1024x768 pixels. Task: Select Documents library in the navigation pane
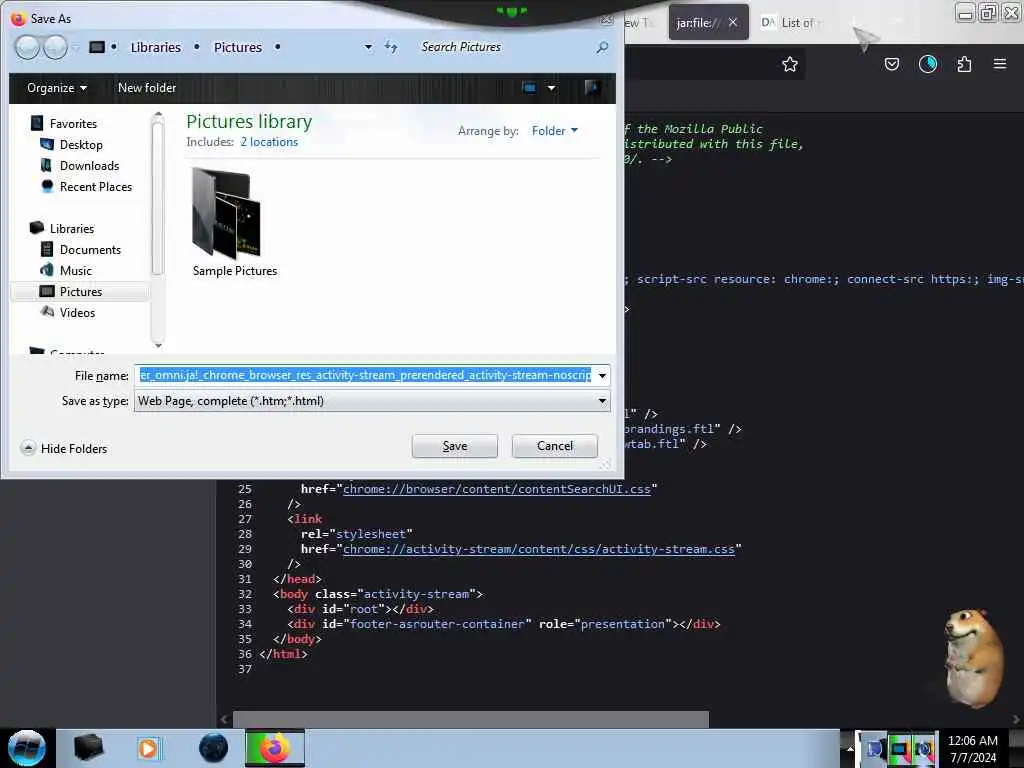(90, 249)
